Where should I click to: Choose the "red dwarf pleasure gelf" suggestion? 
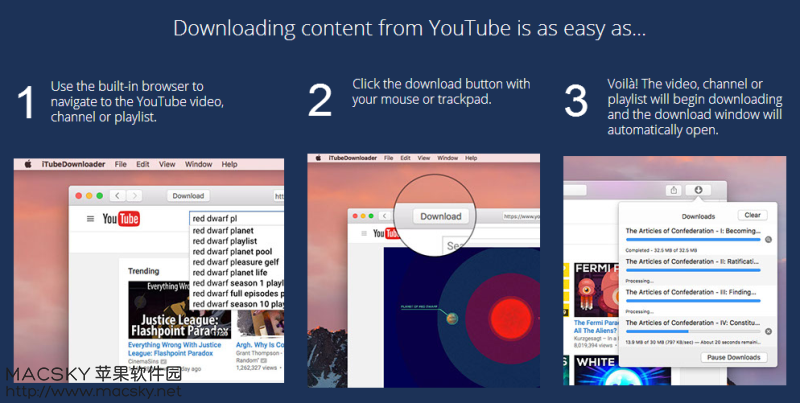[236, 262]
